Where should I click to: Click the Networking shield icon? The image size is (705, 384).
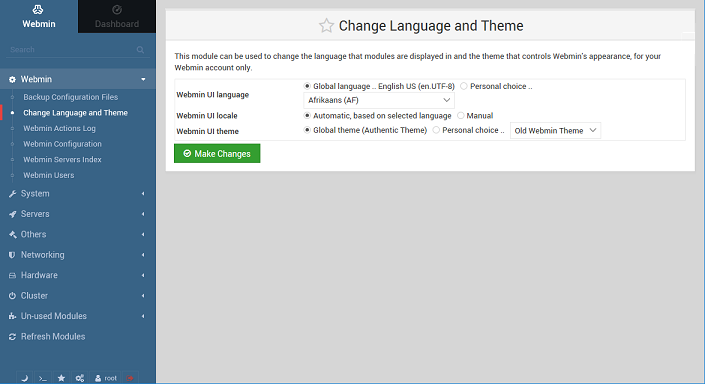coord(12,255)
